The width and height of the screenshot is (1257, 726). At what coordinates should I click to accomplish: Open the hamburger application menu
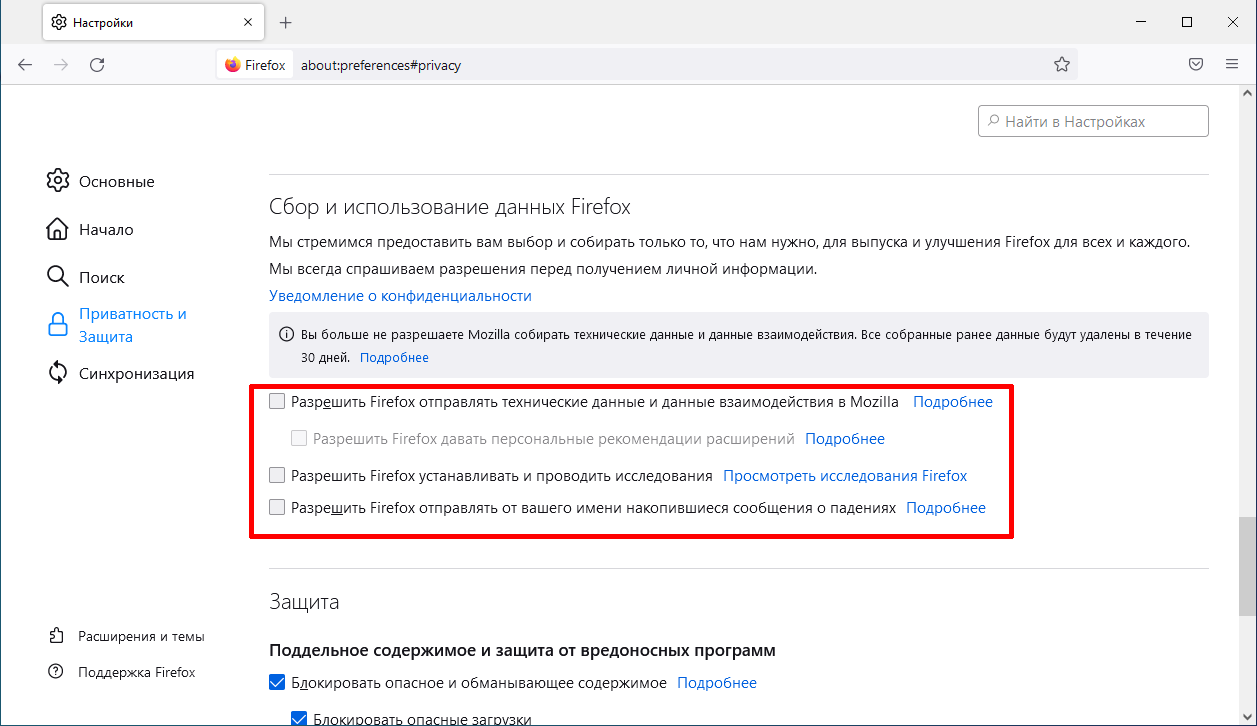click(1232, 65)
